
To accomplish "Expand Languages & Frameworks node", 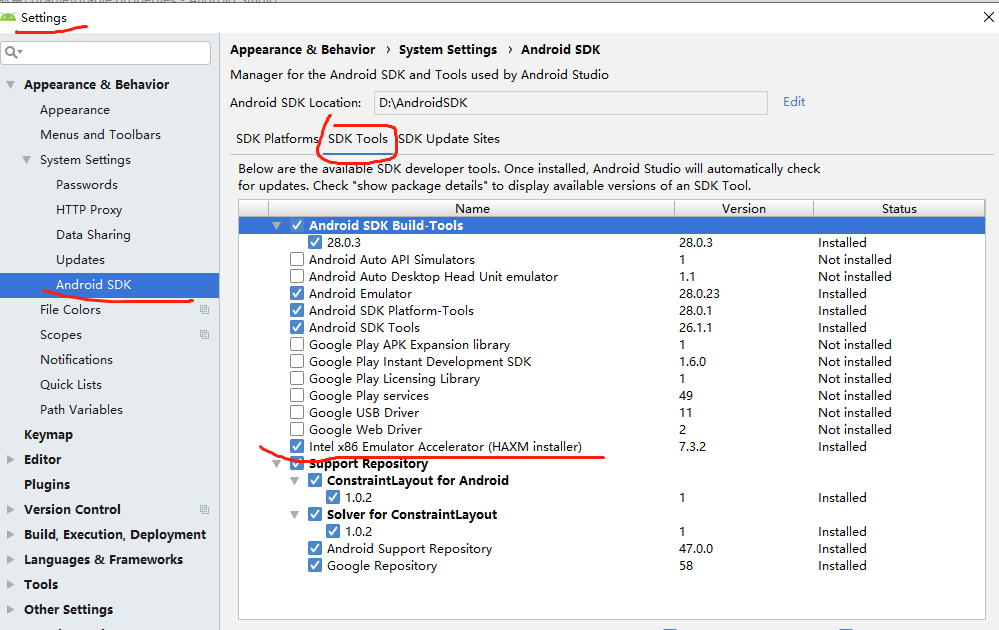I will (x=11, y=559).
